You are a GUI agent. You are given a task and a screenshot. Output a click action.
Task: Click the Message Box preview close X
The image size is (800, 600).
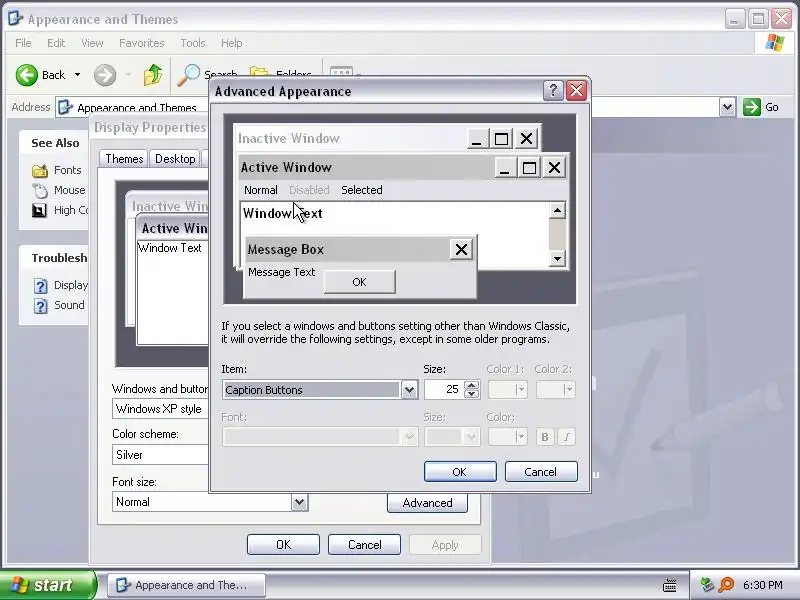[x=461, y=249]
